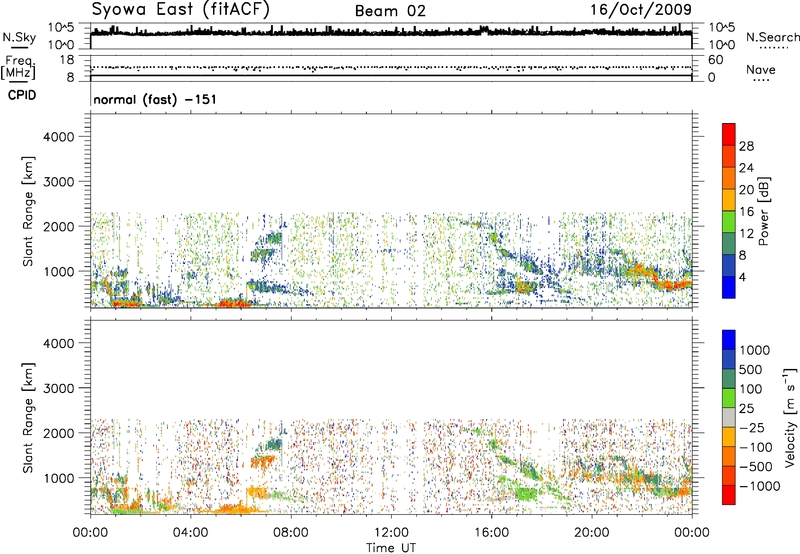Click the '18' frequency axis tick label
The image size is (800, 554).
pyautogui.click(x=66, y=60)
